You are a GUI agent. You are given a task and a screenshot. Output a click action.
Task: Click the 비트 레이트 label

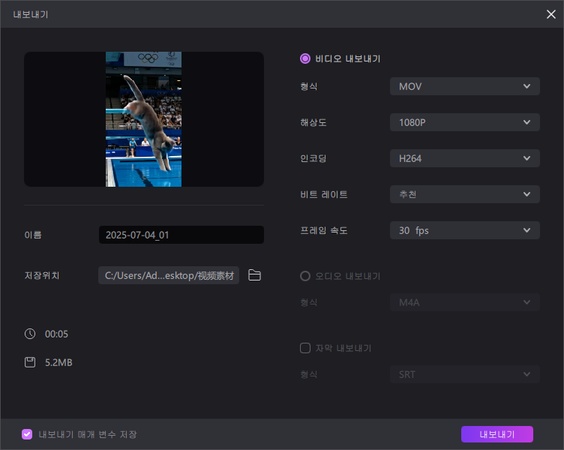point(324,194)
